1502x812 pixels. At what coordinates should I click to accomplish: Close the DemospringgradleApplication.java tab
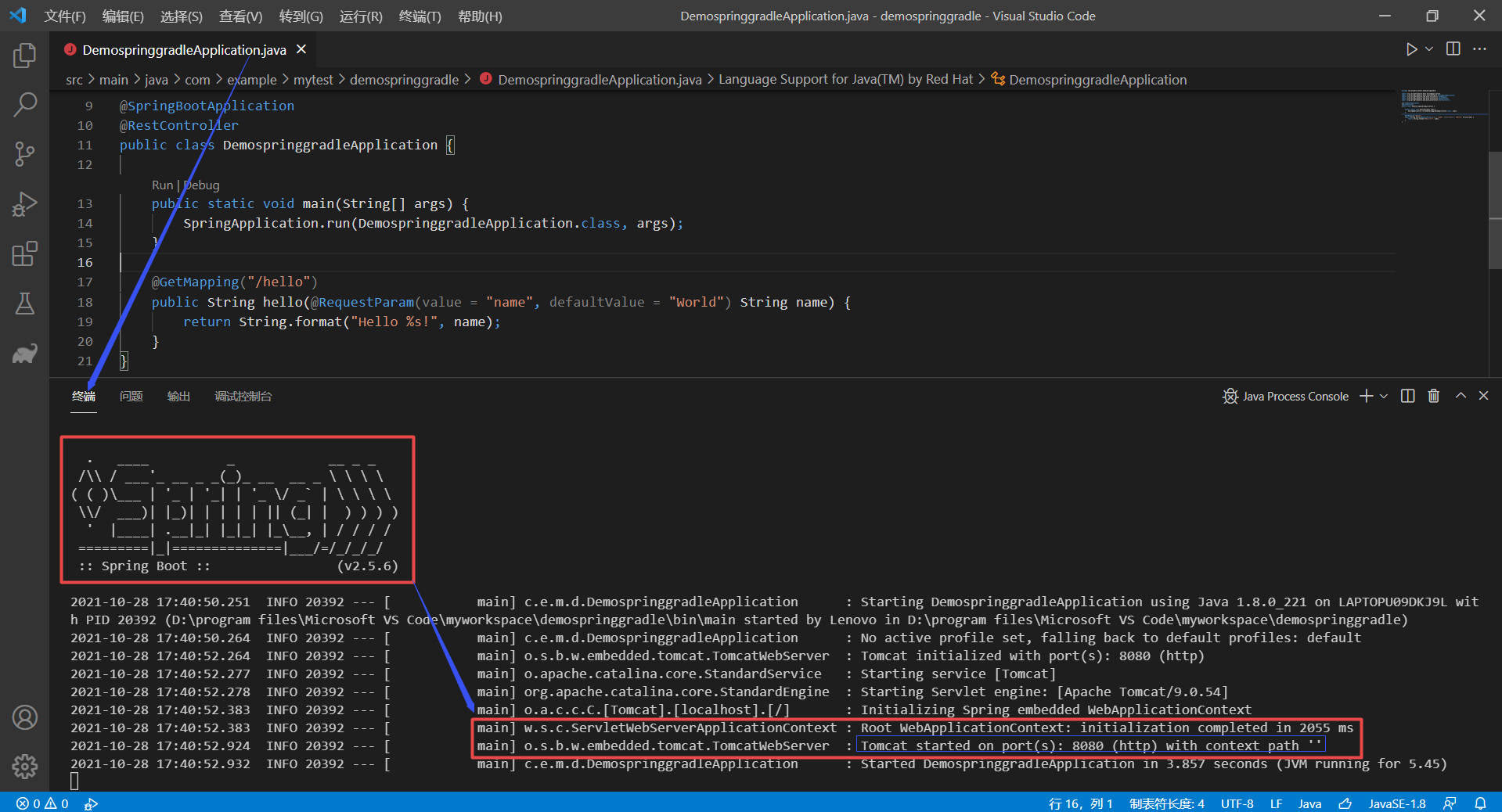click(x=301, y=49)
